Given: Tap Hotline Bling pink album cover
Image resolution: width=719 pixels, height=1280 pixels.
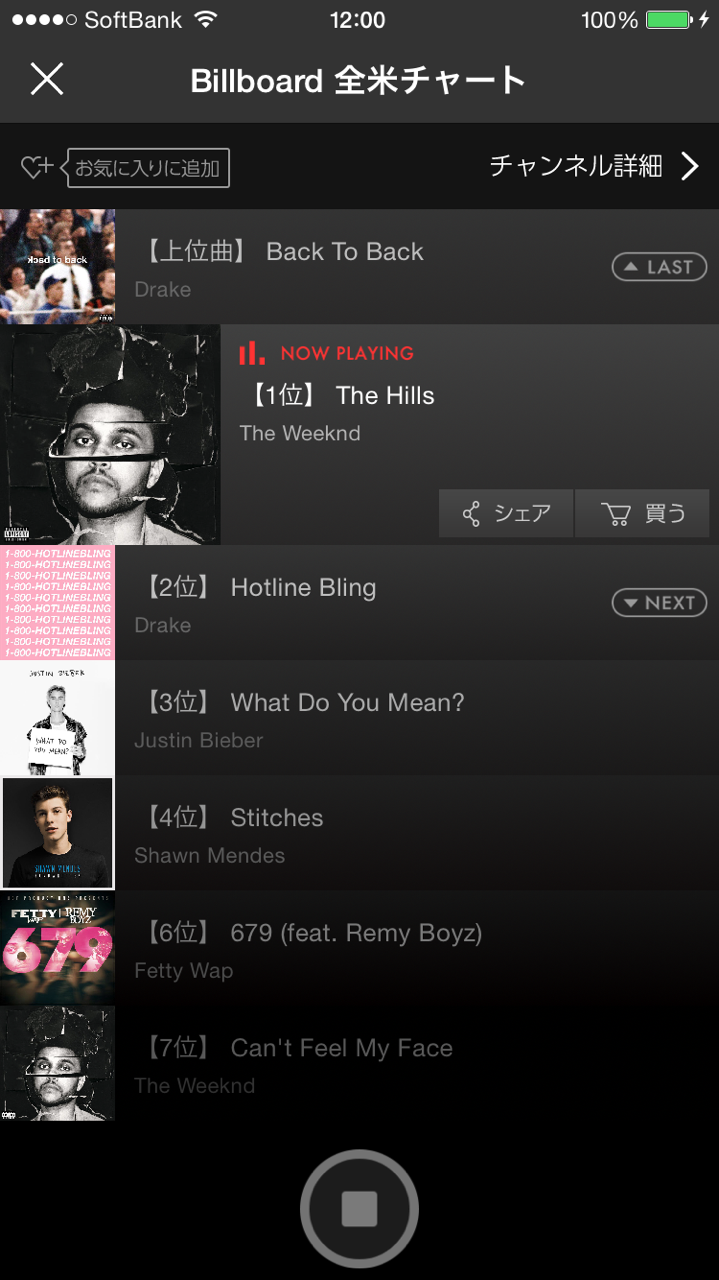Looking at the screenshot, I should [57, 603].
